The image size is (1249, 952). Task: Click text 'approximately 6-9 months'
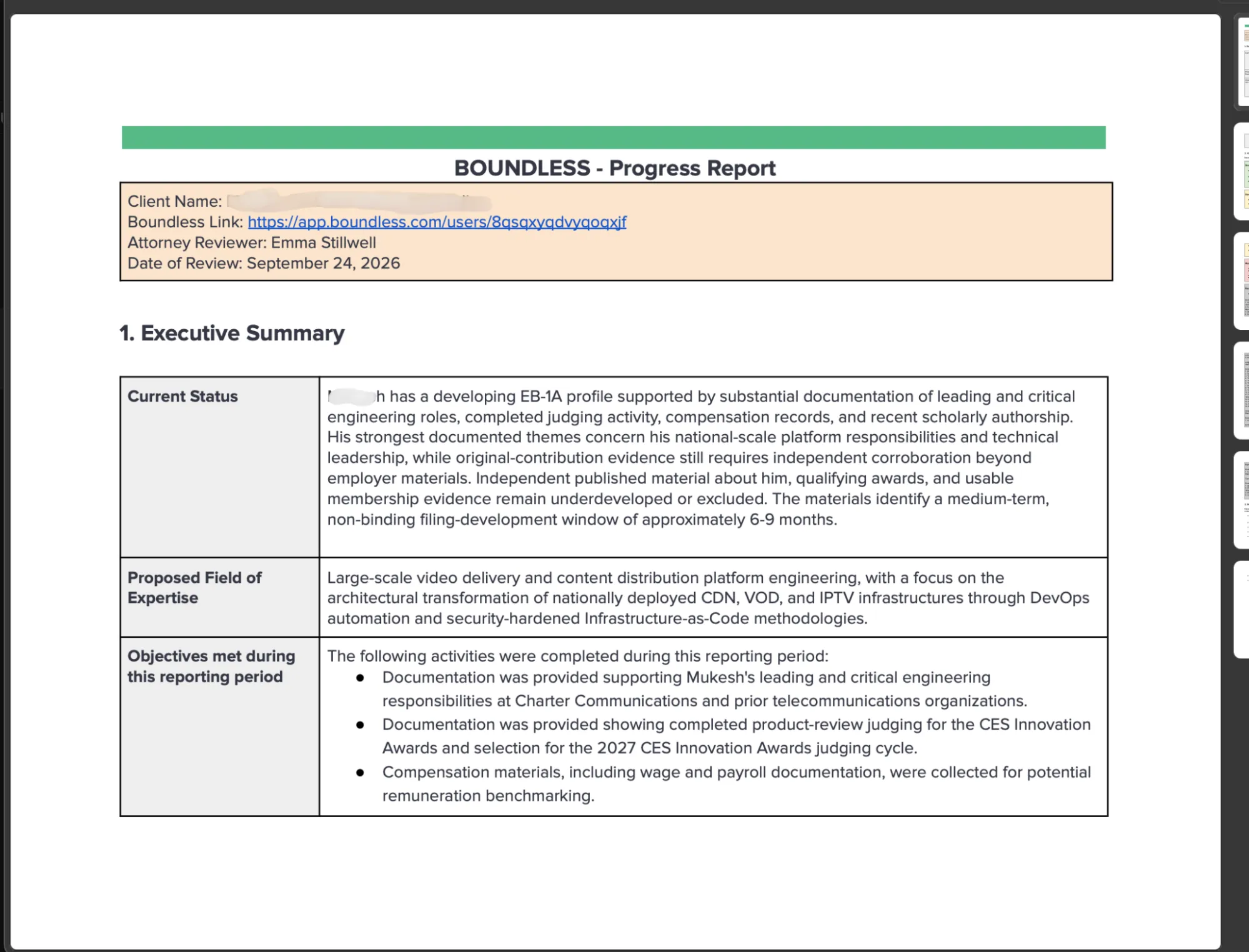(739, 520)
